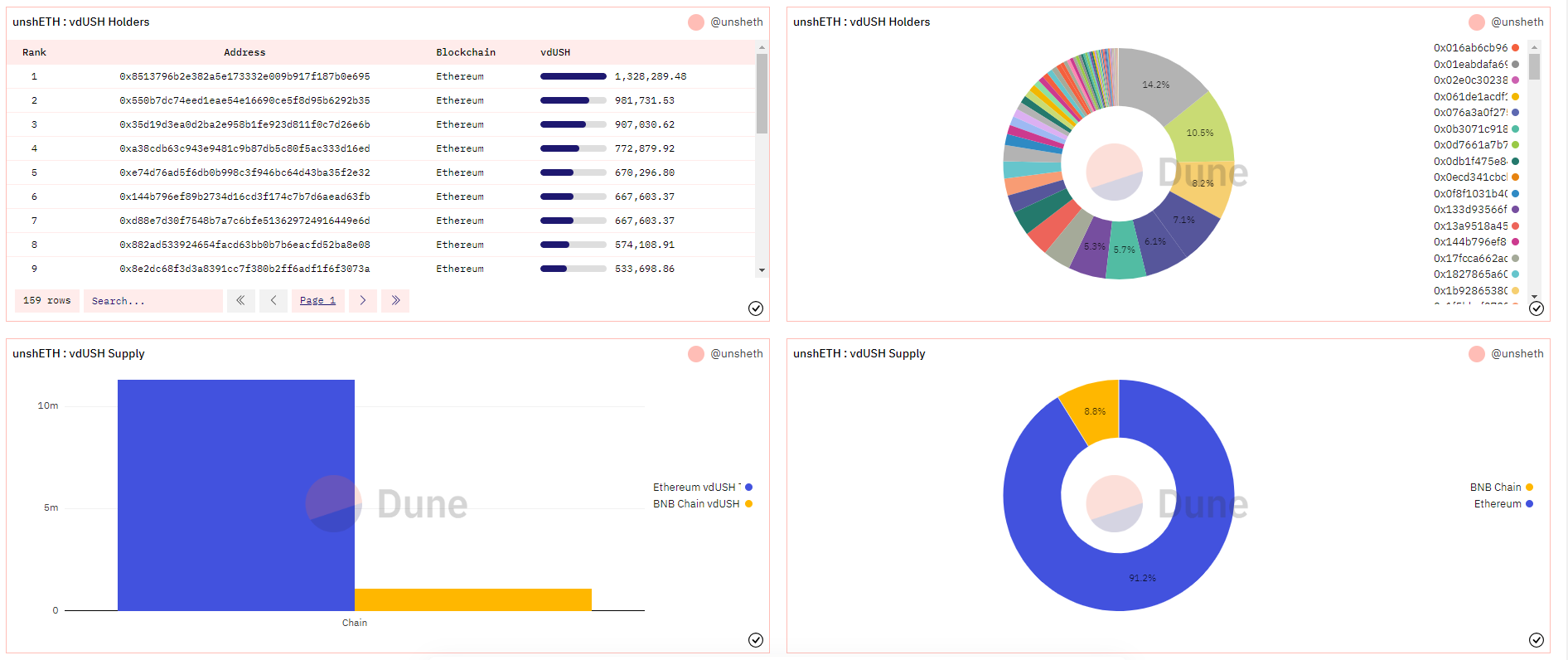Open the @unsheth avatar in the holders table panel

pos(696,22)
